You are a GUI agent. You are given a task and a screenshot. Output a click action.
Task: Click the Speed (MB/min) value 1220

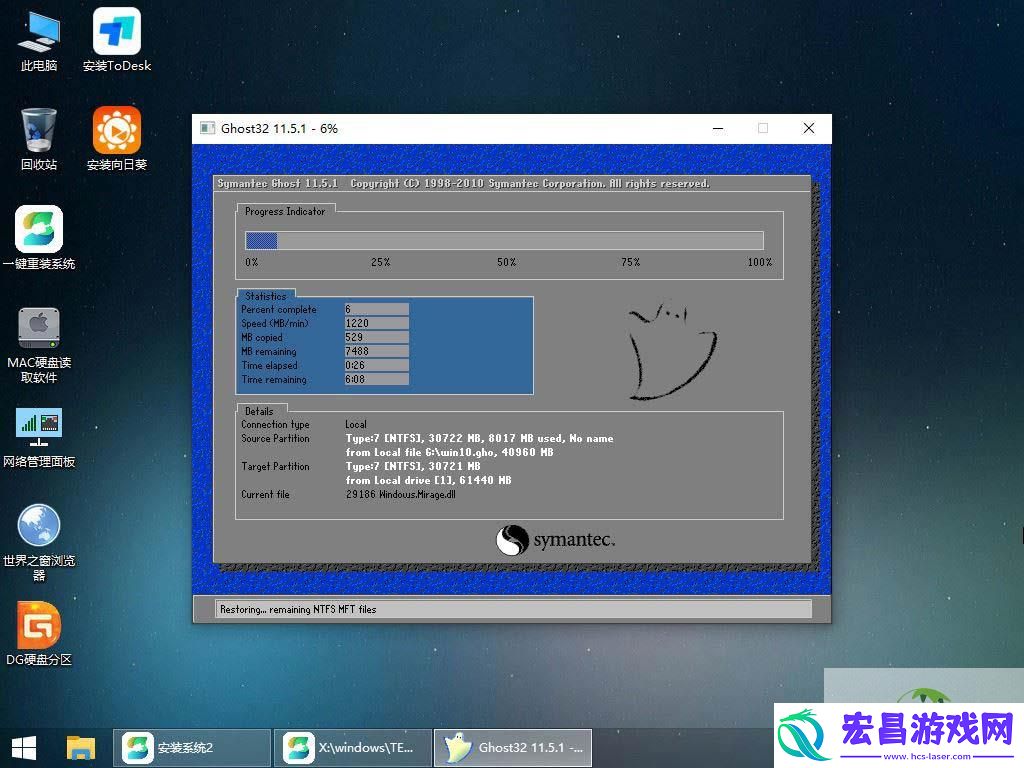click(376, 323)
